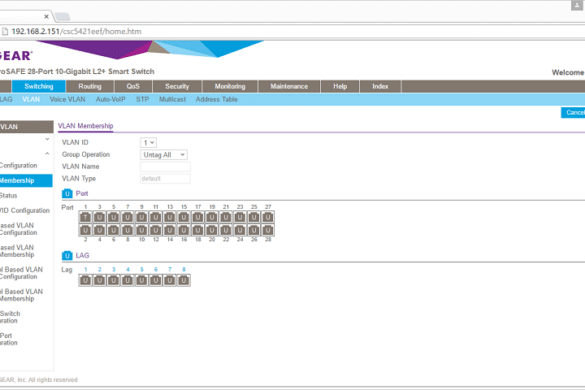585x390 pixels.
Task: Click LAG 7 membership icon
Action: [169, 280]
